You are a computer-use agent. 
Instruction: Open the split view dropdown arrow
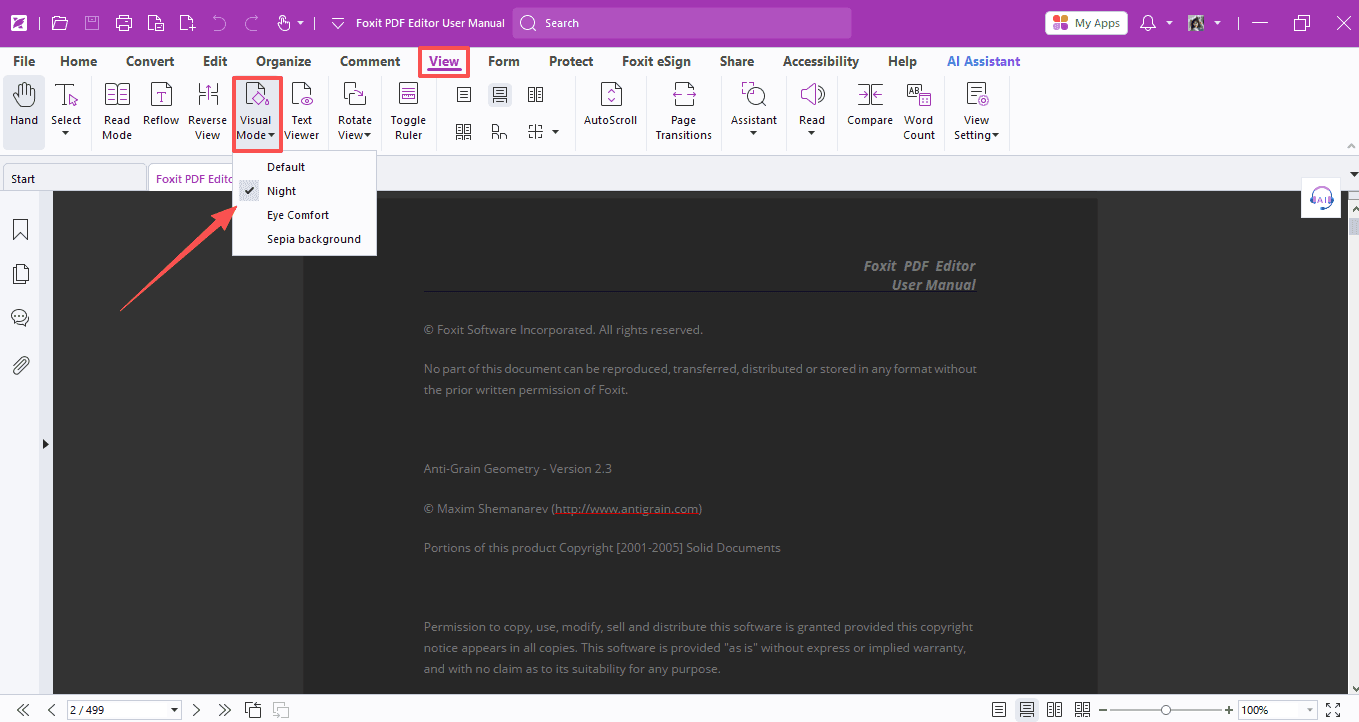pyautogui.click(x=555, y=131)
